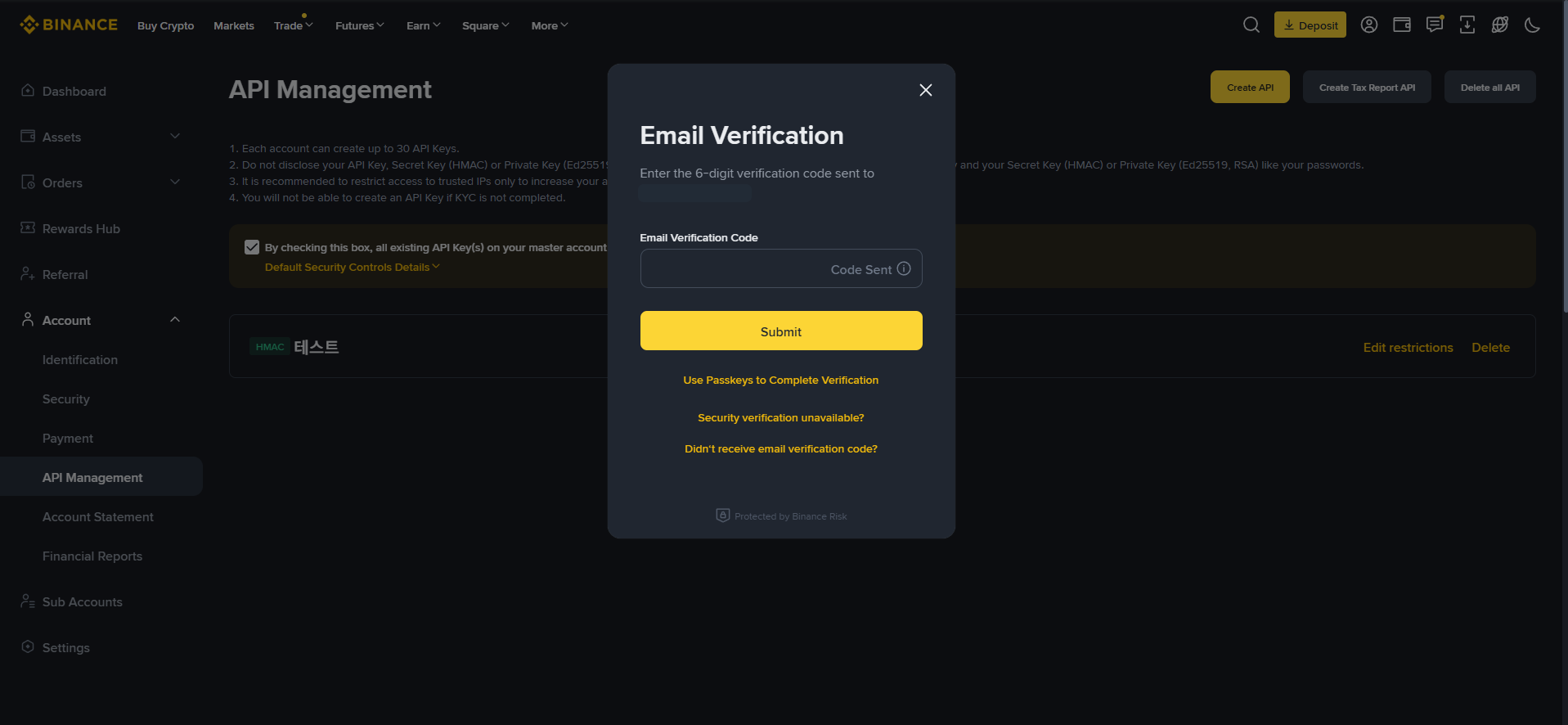Click Use Passkeys to Complete Verification

[781, 380]
